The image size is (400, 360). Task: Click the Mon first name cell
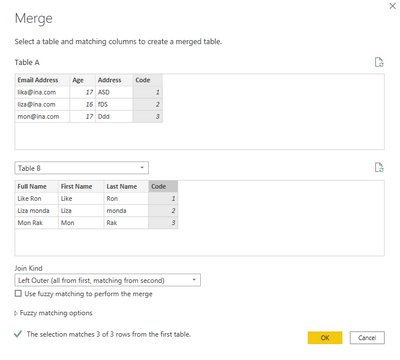coord(81,223)
